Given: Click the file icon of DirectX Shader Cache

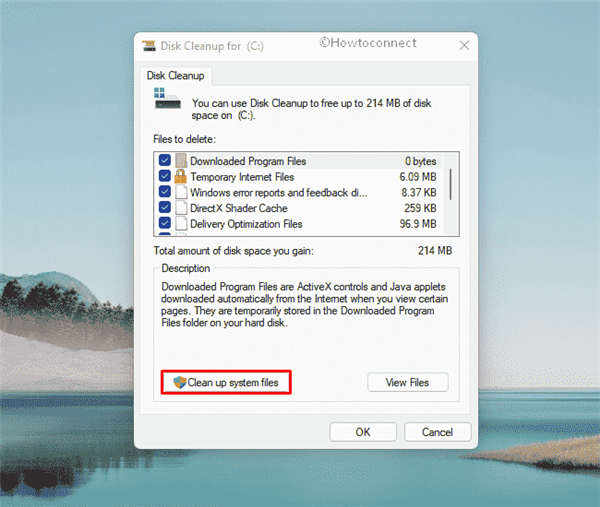Looking at the screenshot, I should pyautogui.click(x=181, y=208).
